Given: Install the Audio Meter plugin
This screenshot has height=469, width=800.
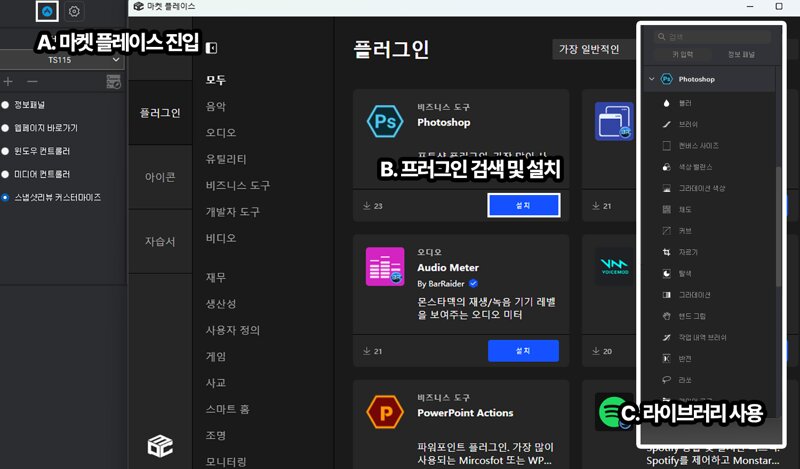Looking at the screenshot, I should tap(523, 351).
